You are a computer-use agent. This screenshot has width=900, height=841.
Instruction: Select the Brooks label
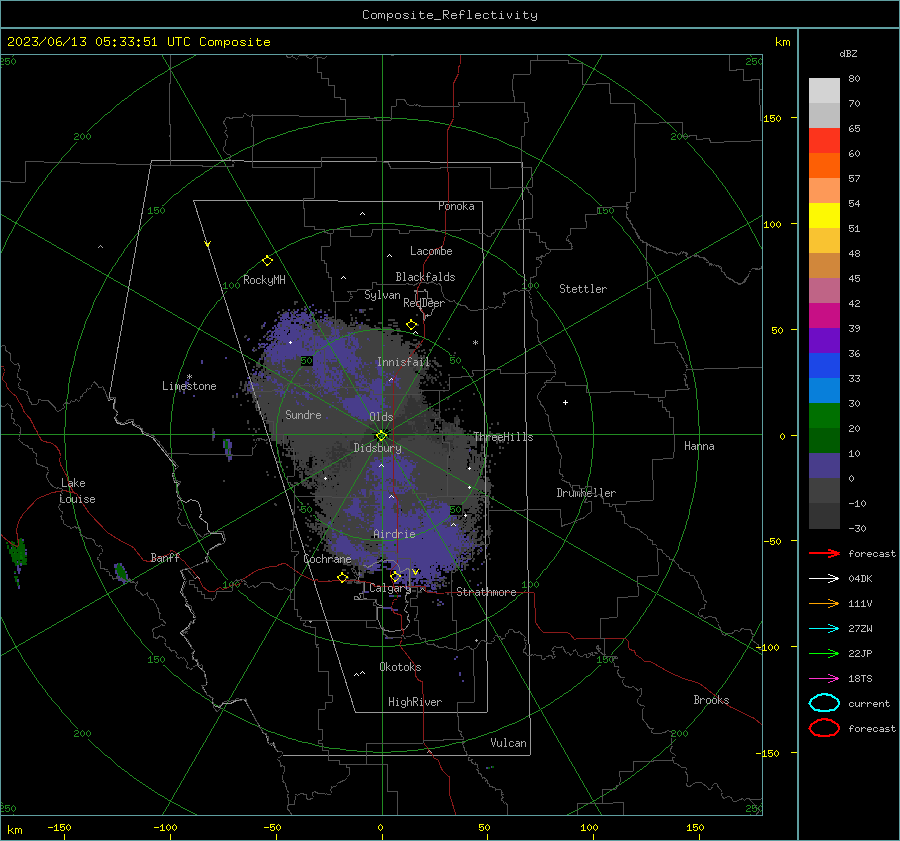(711, 700)
